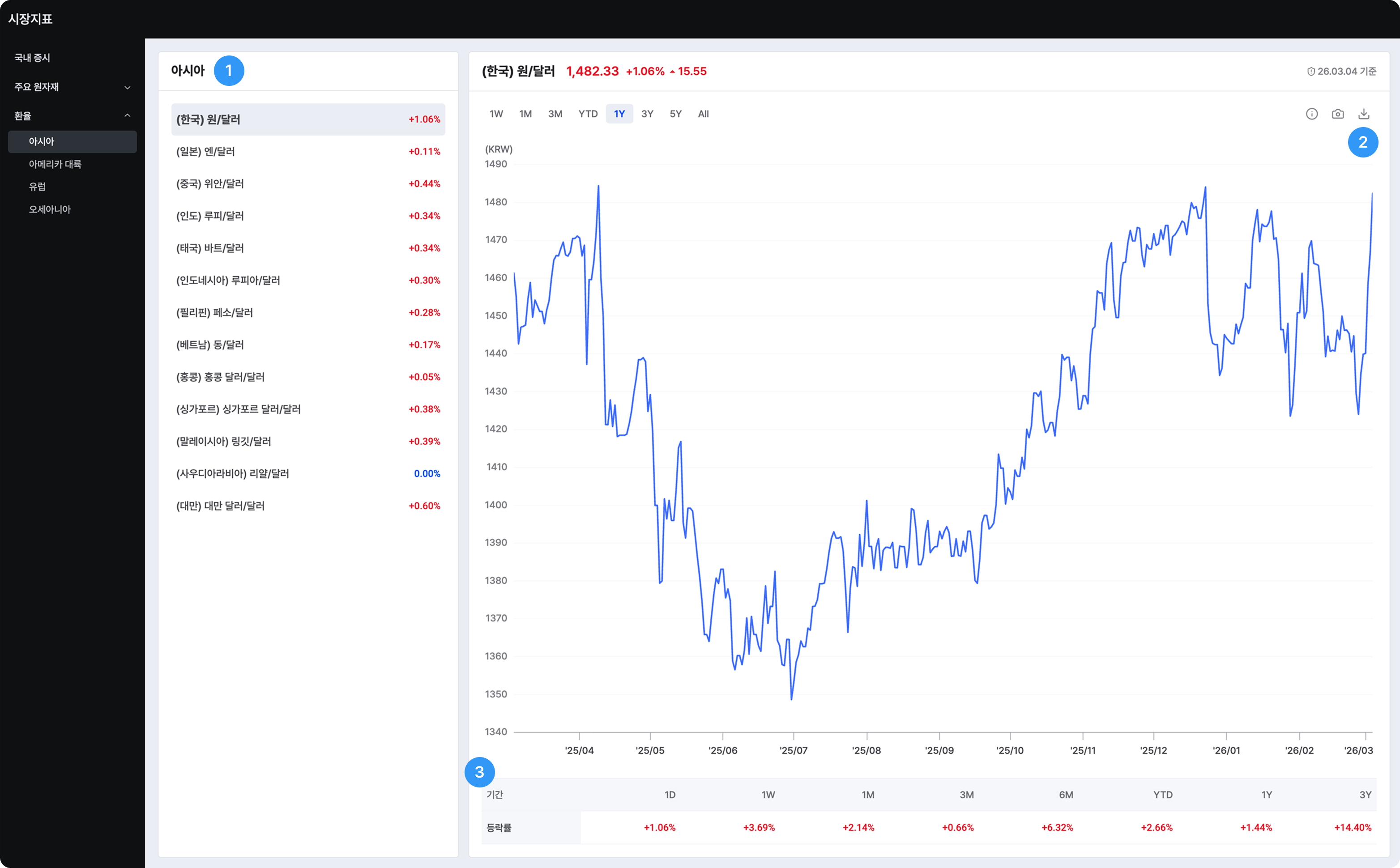
Task: Collapse the 환율 menu chevron
Action: [128, 116]
